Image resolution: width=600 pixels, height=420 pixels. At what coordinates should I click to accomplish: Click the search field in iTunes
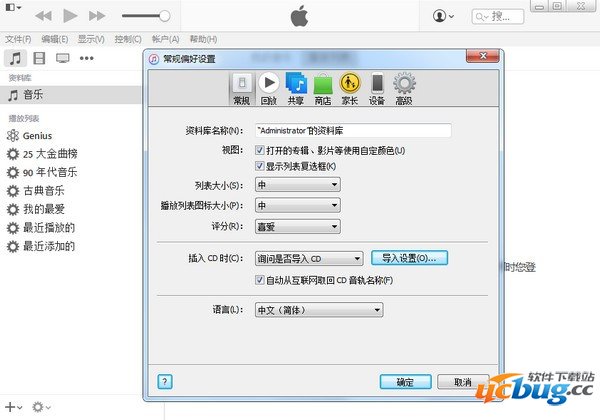tap(498, 16)
